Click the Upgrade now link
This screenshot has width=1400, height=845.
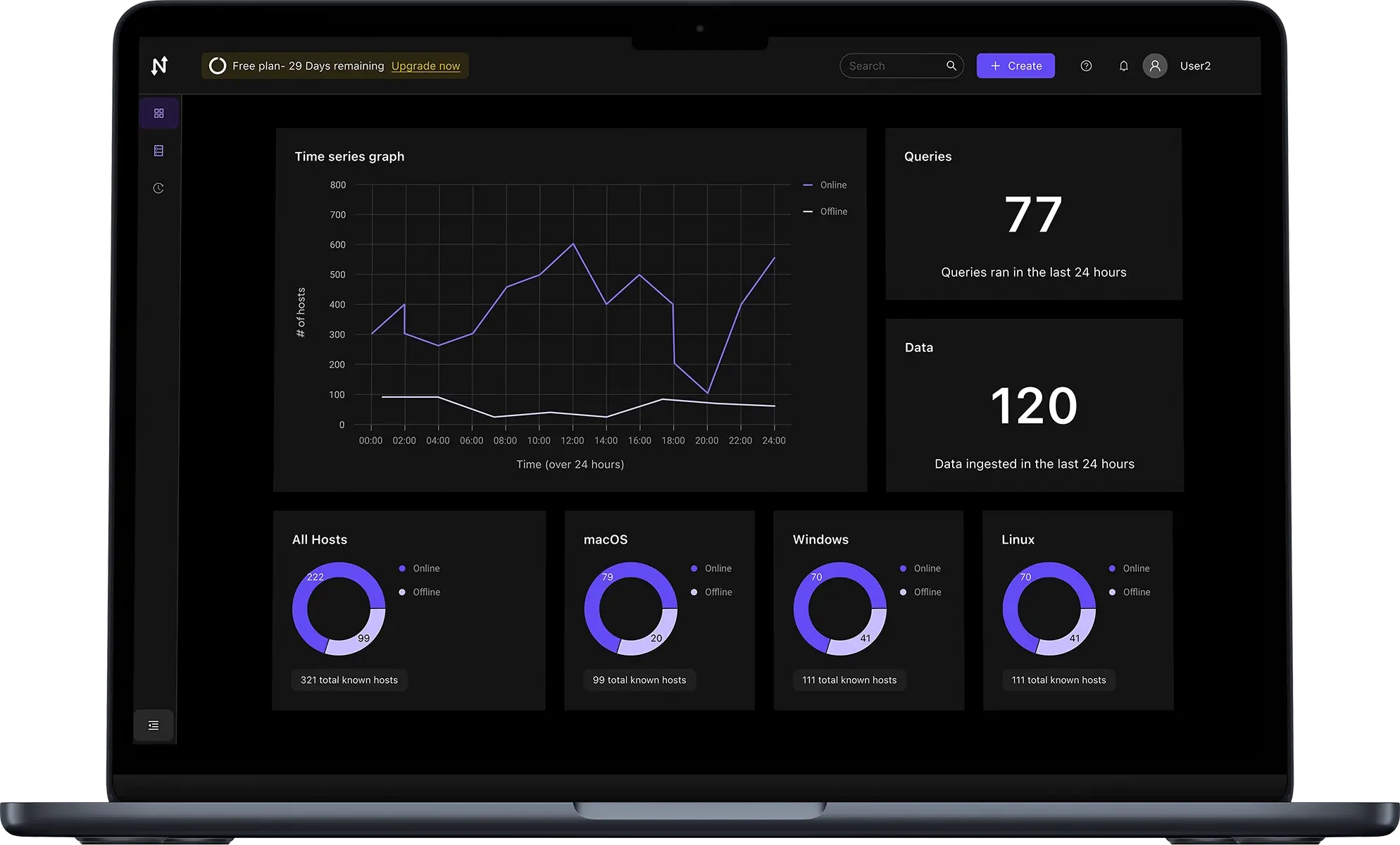point(426,65)
